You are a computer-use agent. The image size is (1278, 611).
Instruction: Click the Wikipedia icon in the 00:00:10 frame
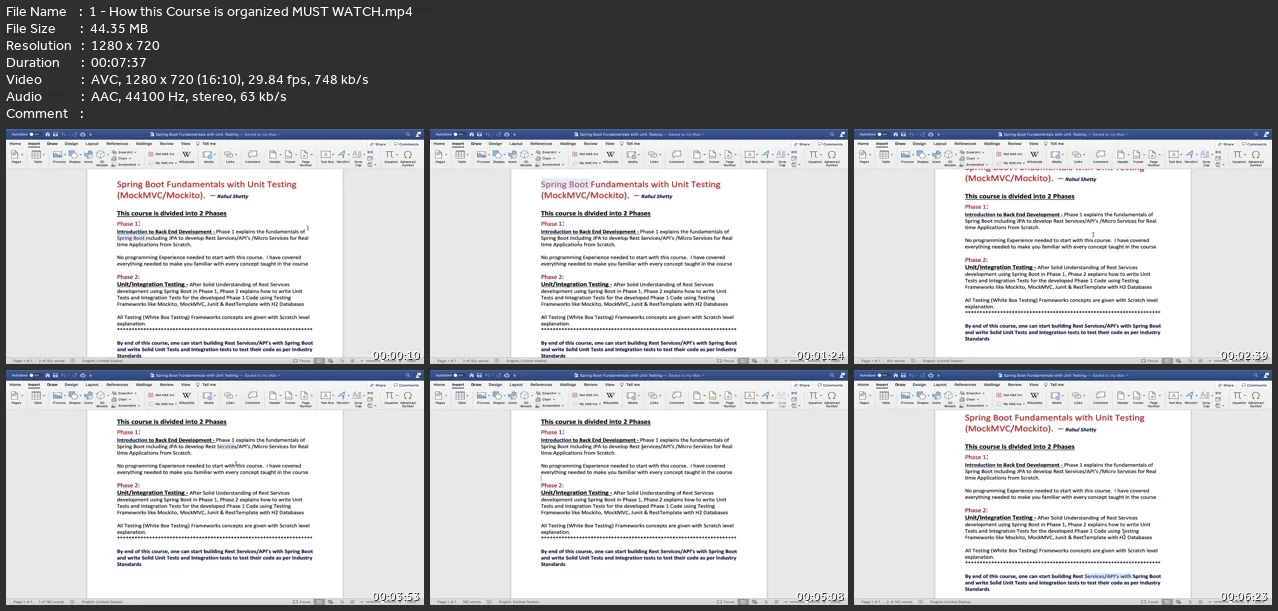pos(188,156)
